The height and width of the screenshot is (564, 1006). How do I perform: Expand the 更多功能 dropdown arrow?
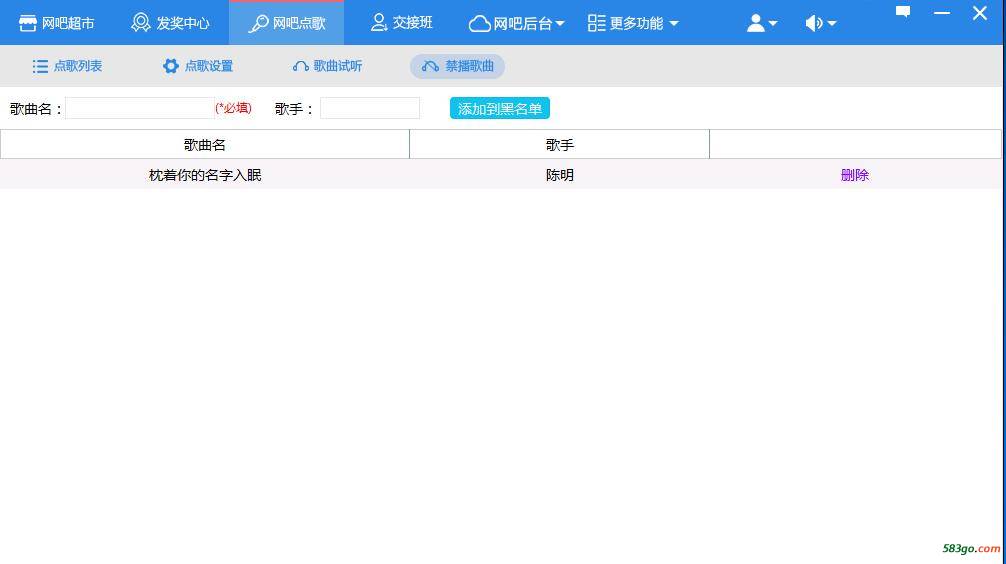(673, 24)
